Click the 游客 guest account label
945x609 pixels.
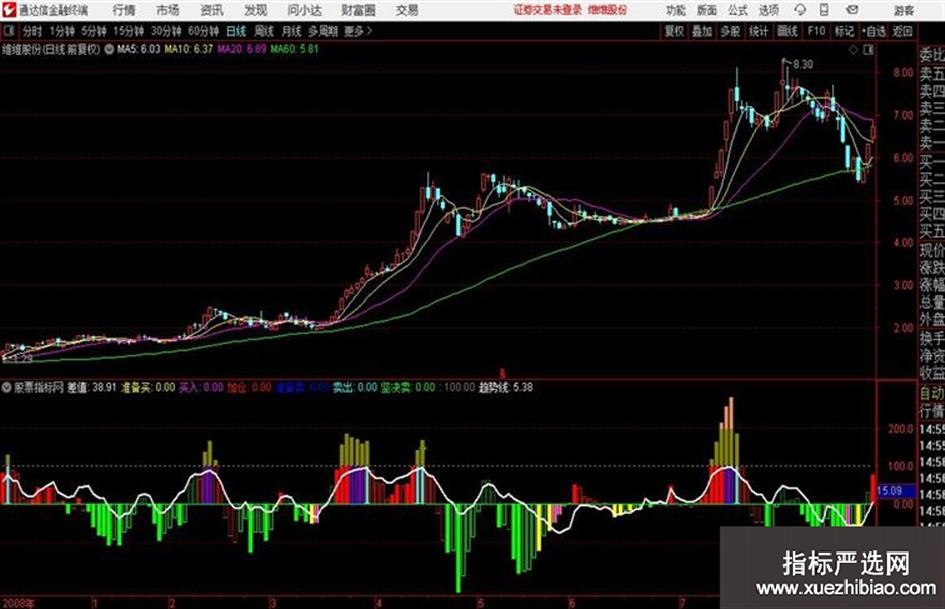904,10
